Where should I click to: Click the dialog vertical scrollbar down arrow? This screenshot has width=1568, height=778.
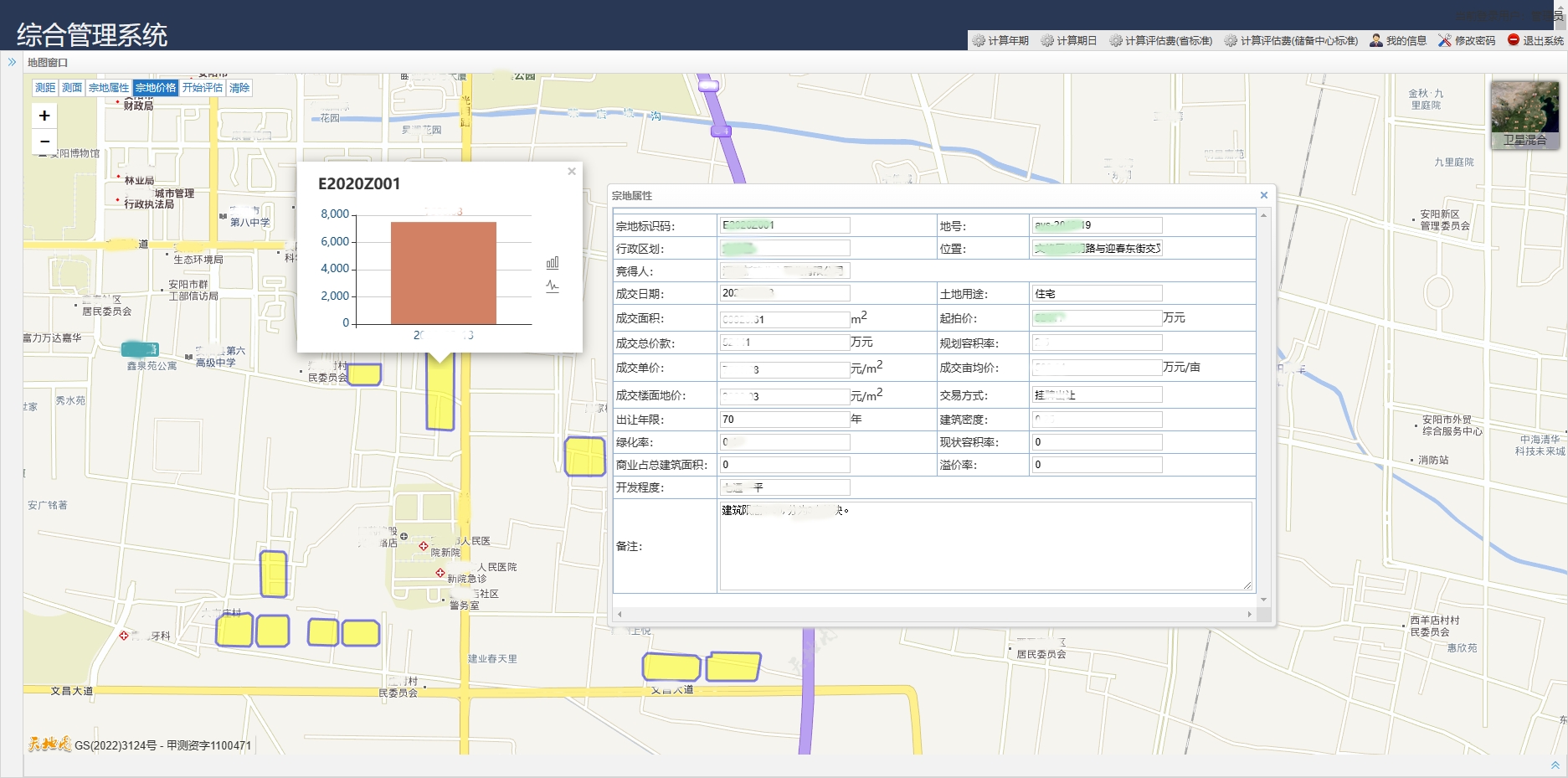(1264, 600)
